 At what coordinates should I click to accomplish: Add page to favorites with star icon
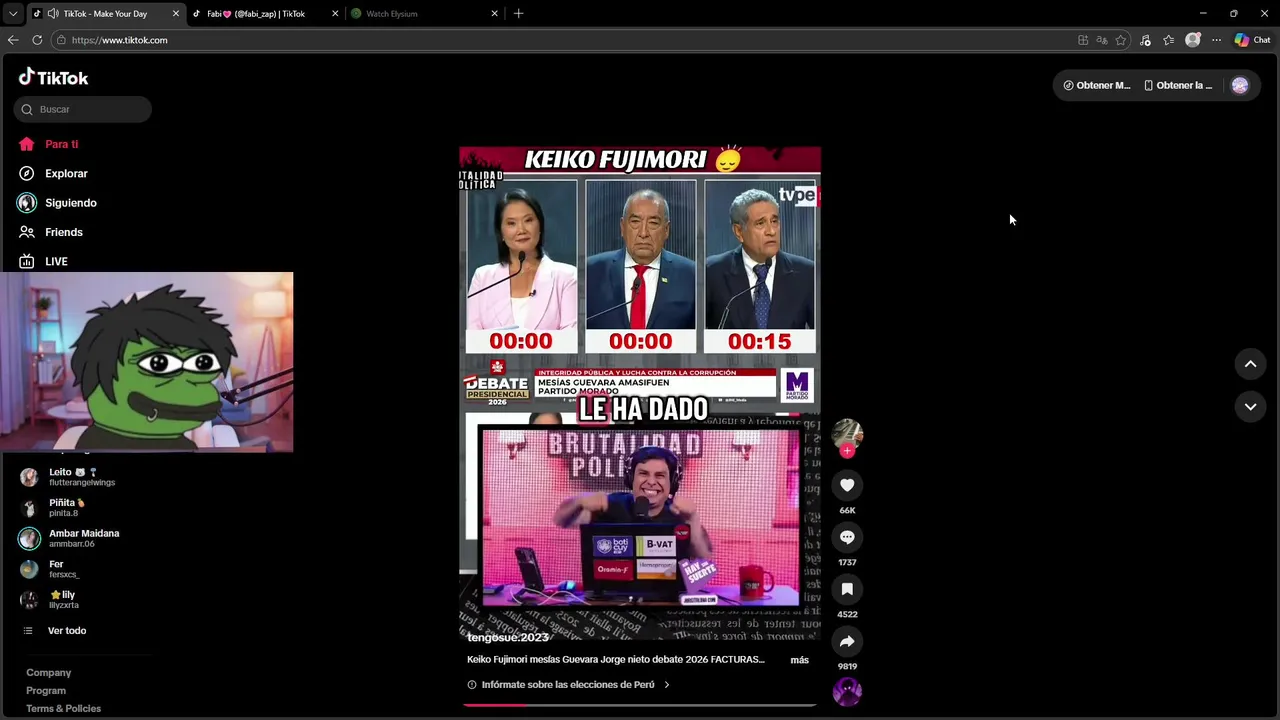(x=1121, y=40)
